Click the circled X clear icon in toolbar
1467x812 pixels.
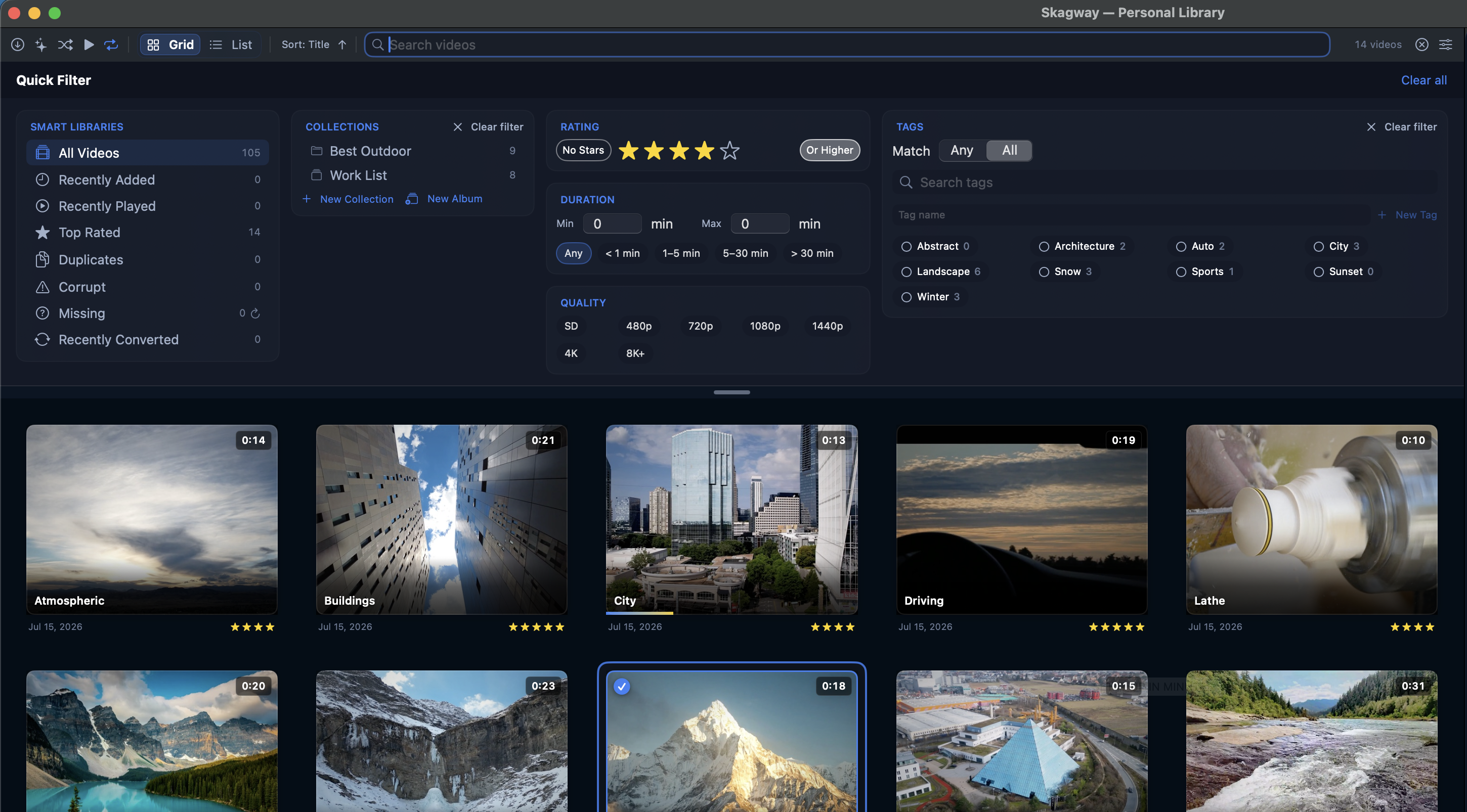tap(1421, 44)
